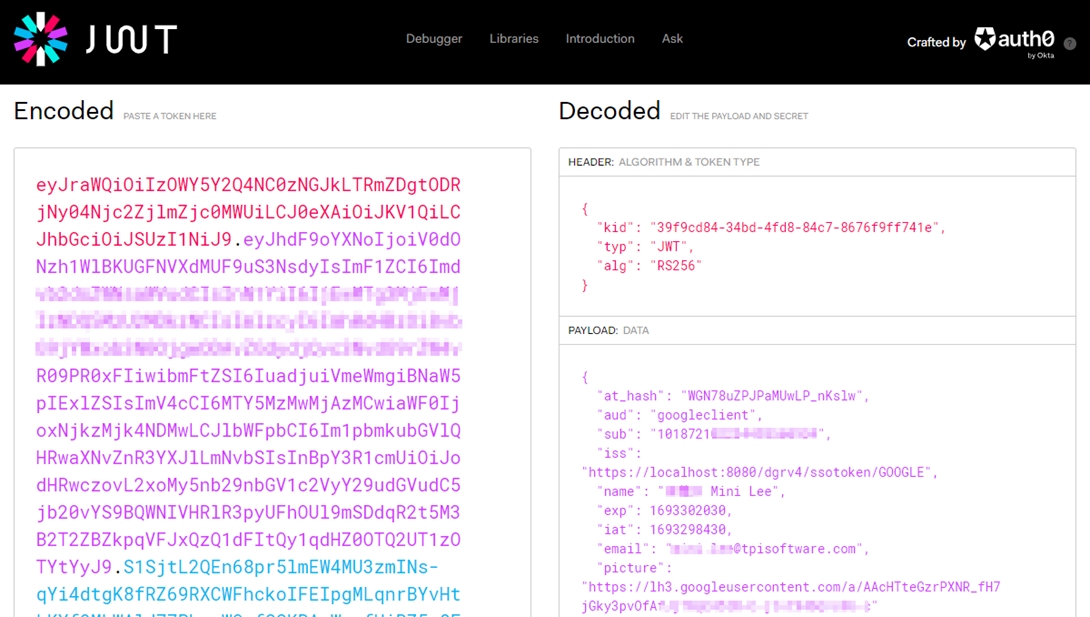Click the 'by Okta' label

(1040, 55)
